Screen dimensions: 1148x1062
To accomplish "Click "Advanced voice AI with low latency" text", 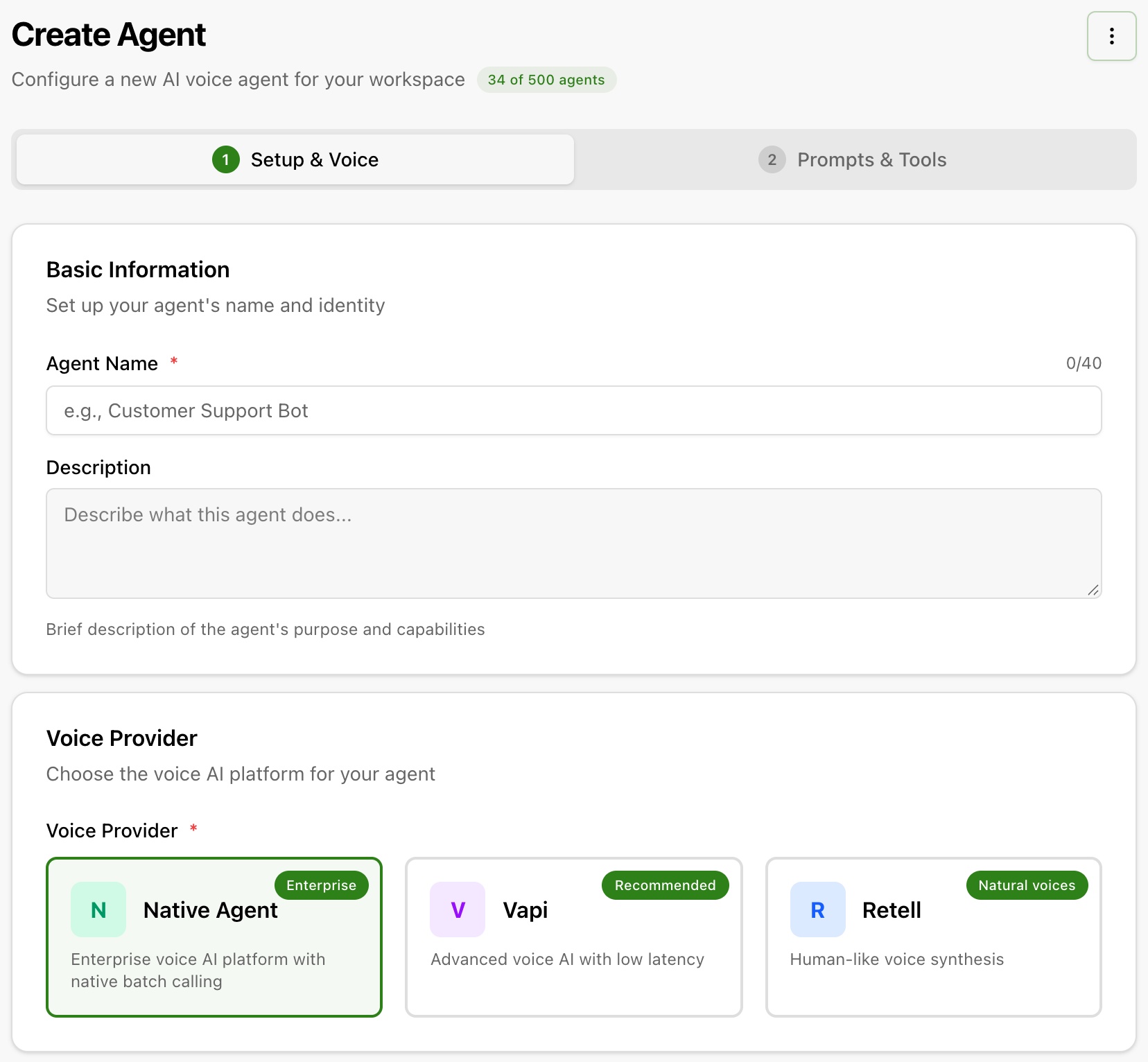I will (x=568, y=959).
